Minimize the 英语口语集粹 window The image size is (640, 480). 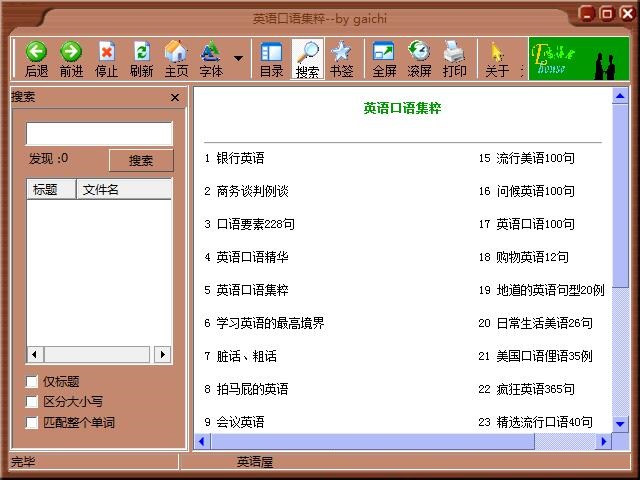(587, 14)
